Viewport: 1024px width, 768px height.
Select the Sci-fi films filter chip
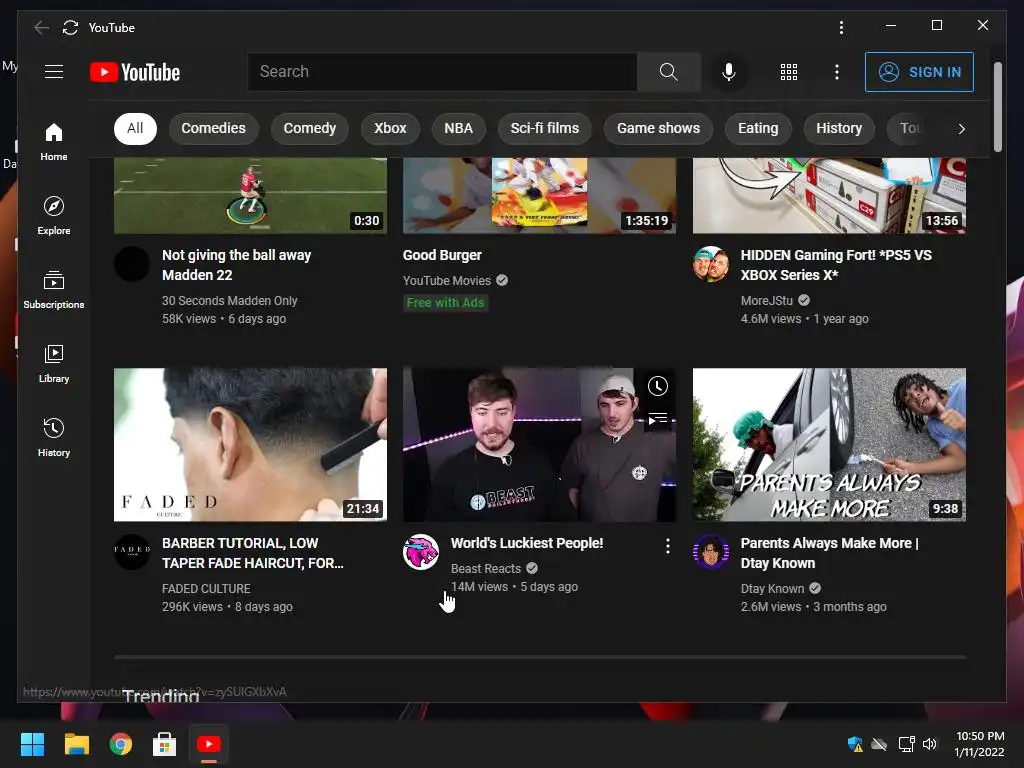click(x=545, y=129)
